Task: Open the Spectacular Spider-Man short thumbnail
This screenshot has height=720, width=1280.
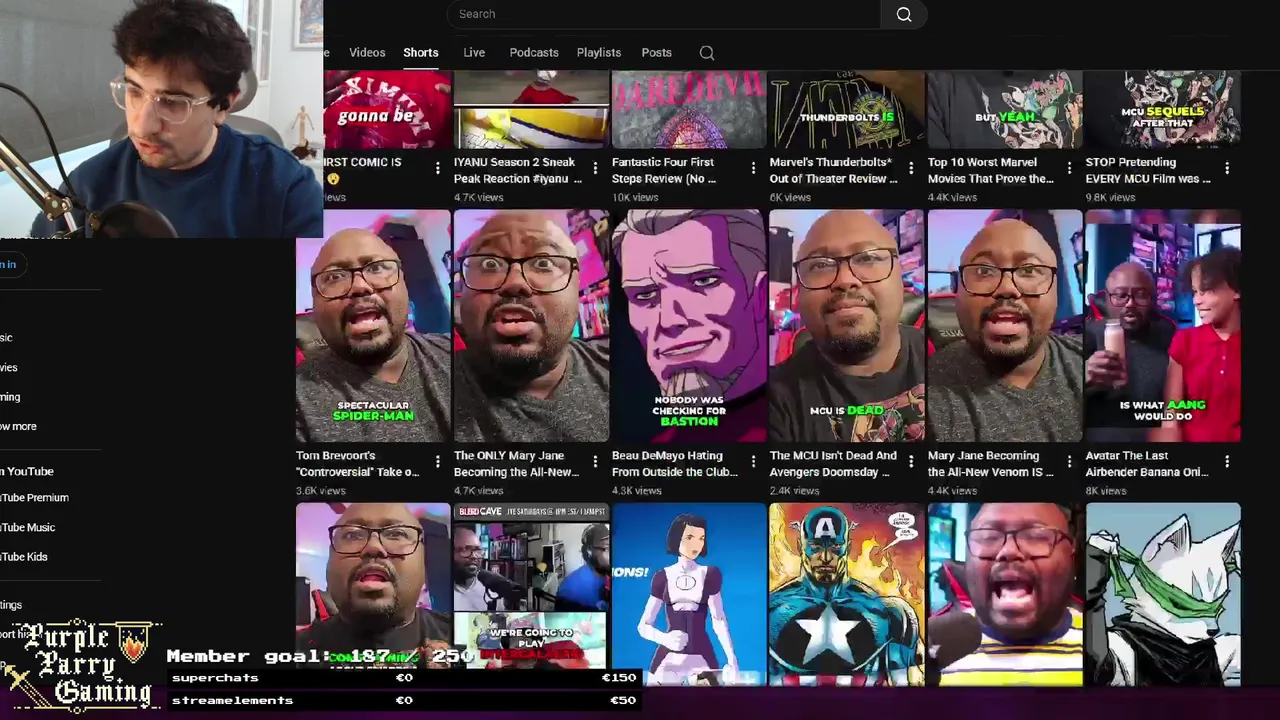Action: coord(373,326)
